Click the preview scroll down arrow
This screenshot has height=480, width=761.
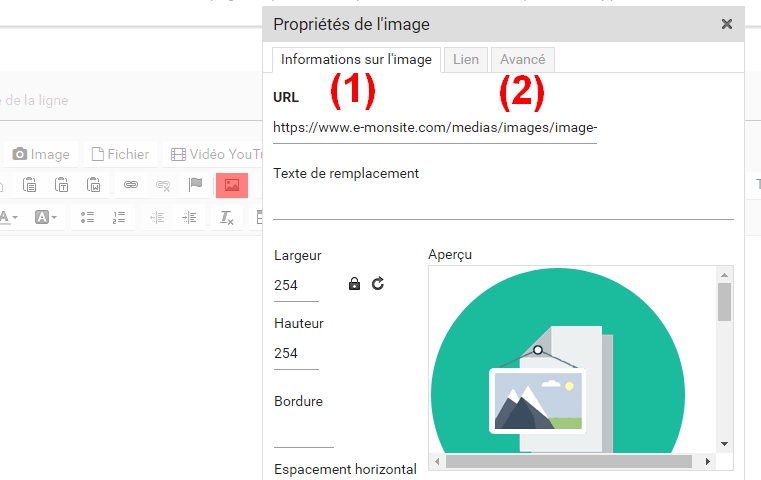click(724, 444)
